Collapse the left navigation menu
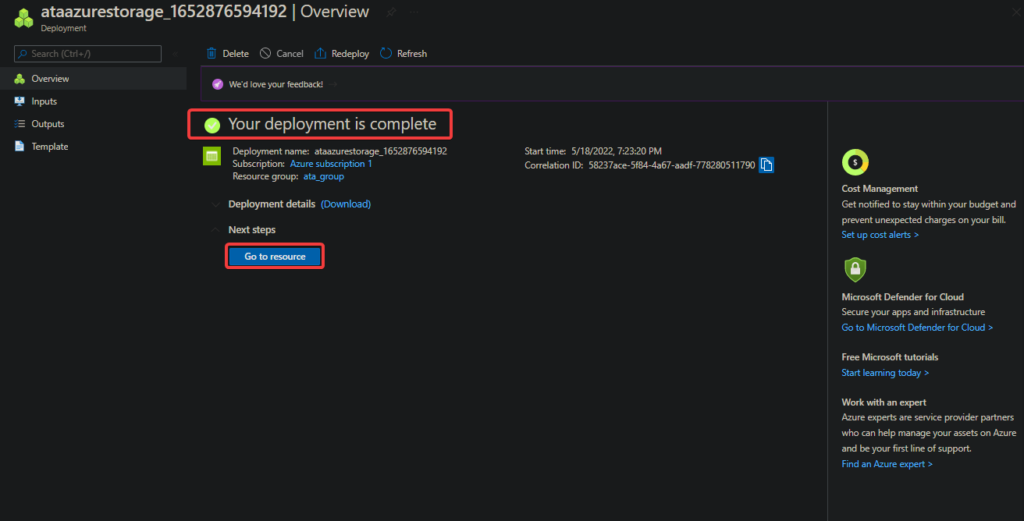The image size is (1024, 521). (x=176, y=53)
